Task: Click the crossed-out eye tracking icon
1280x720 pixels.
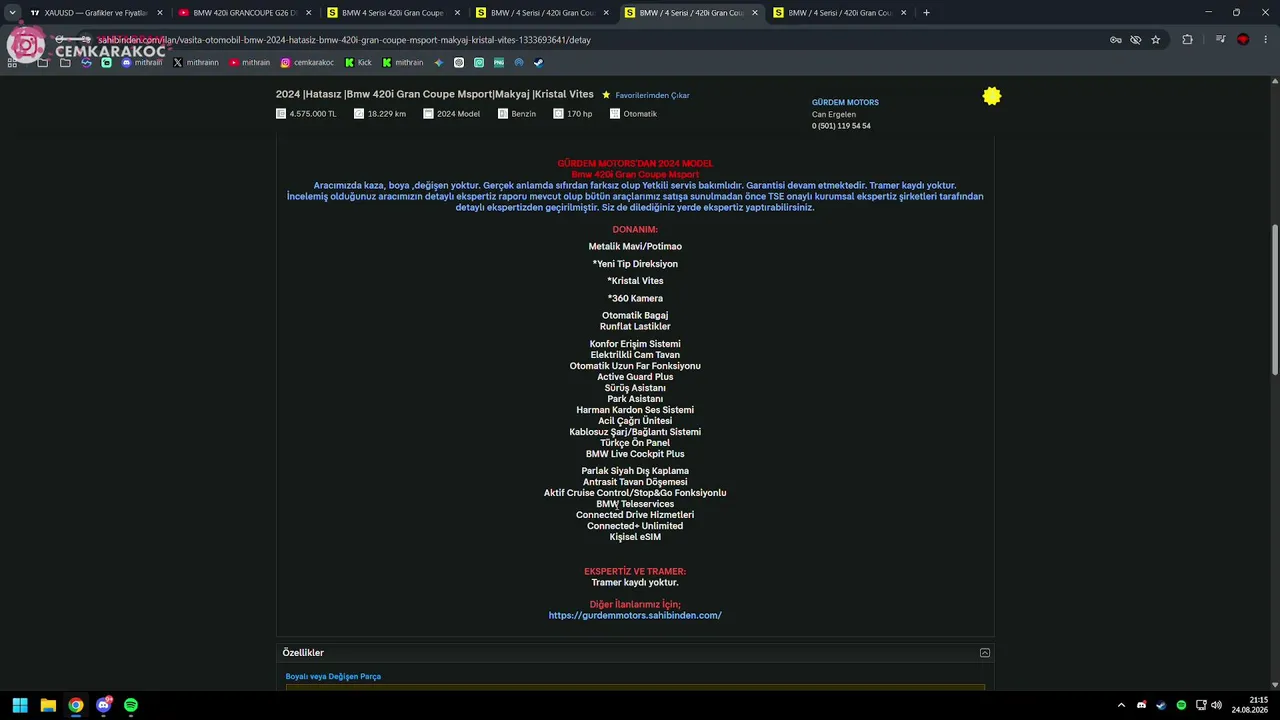Action: [1135, 40]
